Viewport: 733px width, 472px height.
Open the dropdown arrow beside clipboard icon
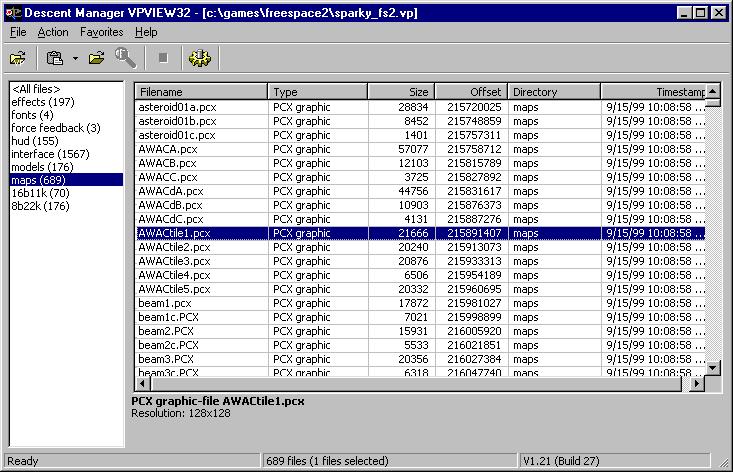tap(75, 59)
